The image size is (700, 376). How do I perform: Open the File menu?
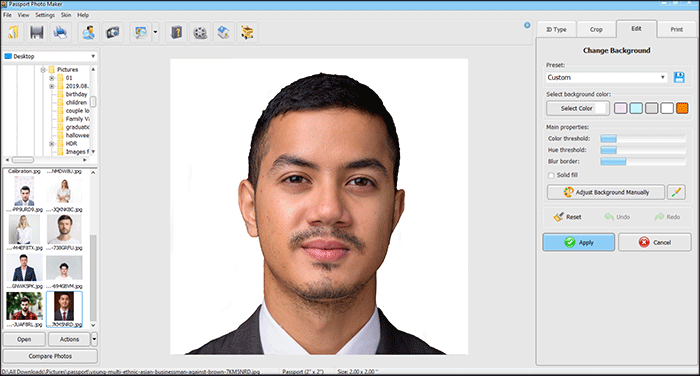(7, 15)
